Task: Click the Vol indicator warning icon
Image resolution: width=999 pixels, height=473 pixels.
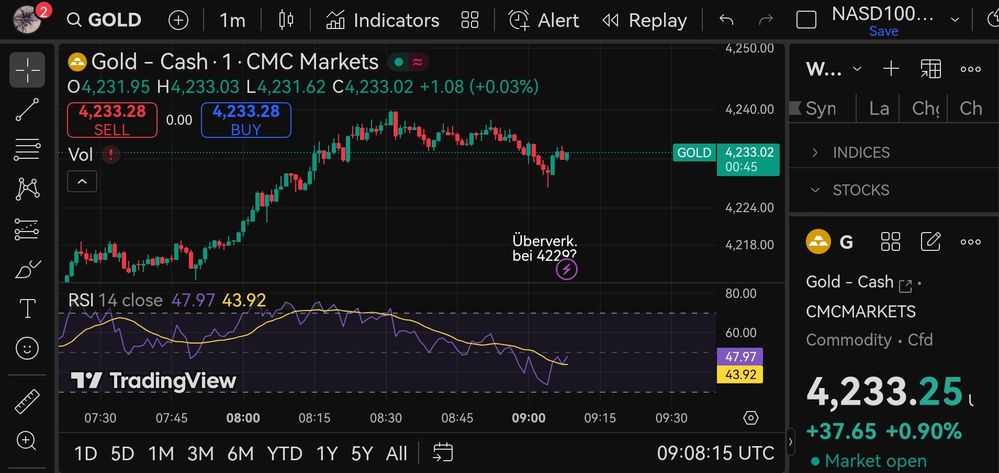Action: (111, 154)
